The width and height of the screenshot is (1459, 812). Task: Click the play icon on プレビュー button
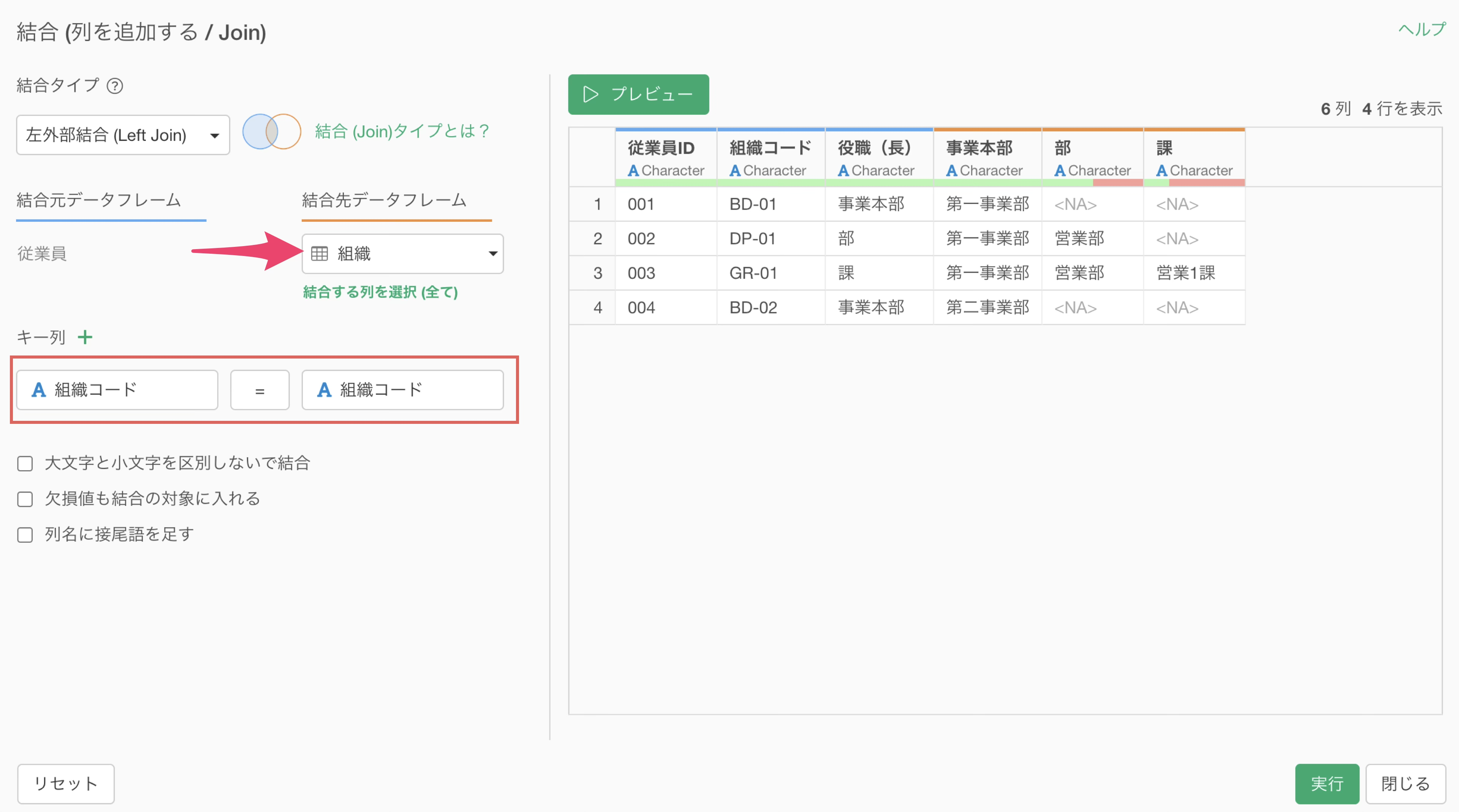click(x=590, y=94)
